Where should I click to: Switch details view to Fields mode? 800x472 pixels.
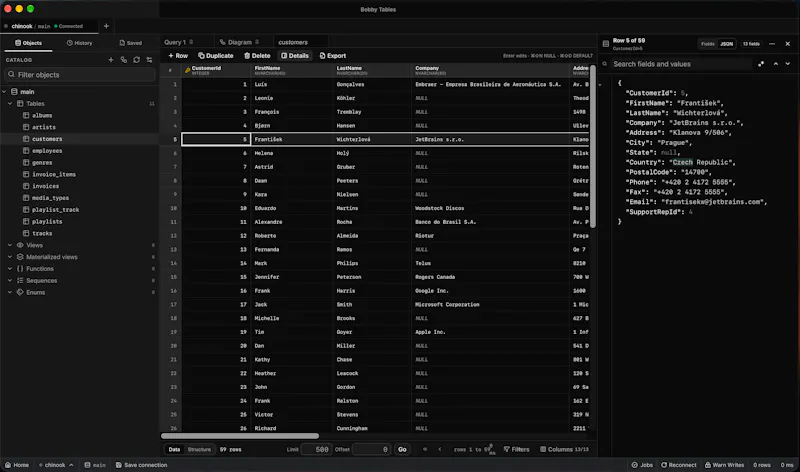[708, 44]
